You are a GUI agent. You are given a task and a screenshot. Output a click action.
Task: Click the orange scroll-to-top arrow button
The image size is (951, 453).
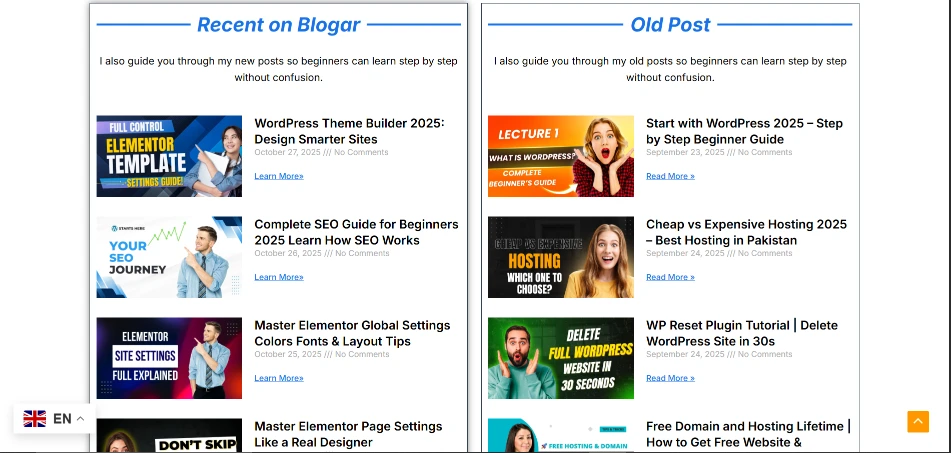click(918, 421)
